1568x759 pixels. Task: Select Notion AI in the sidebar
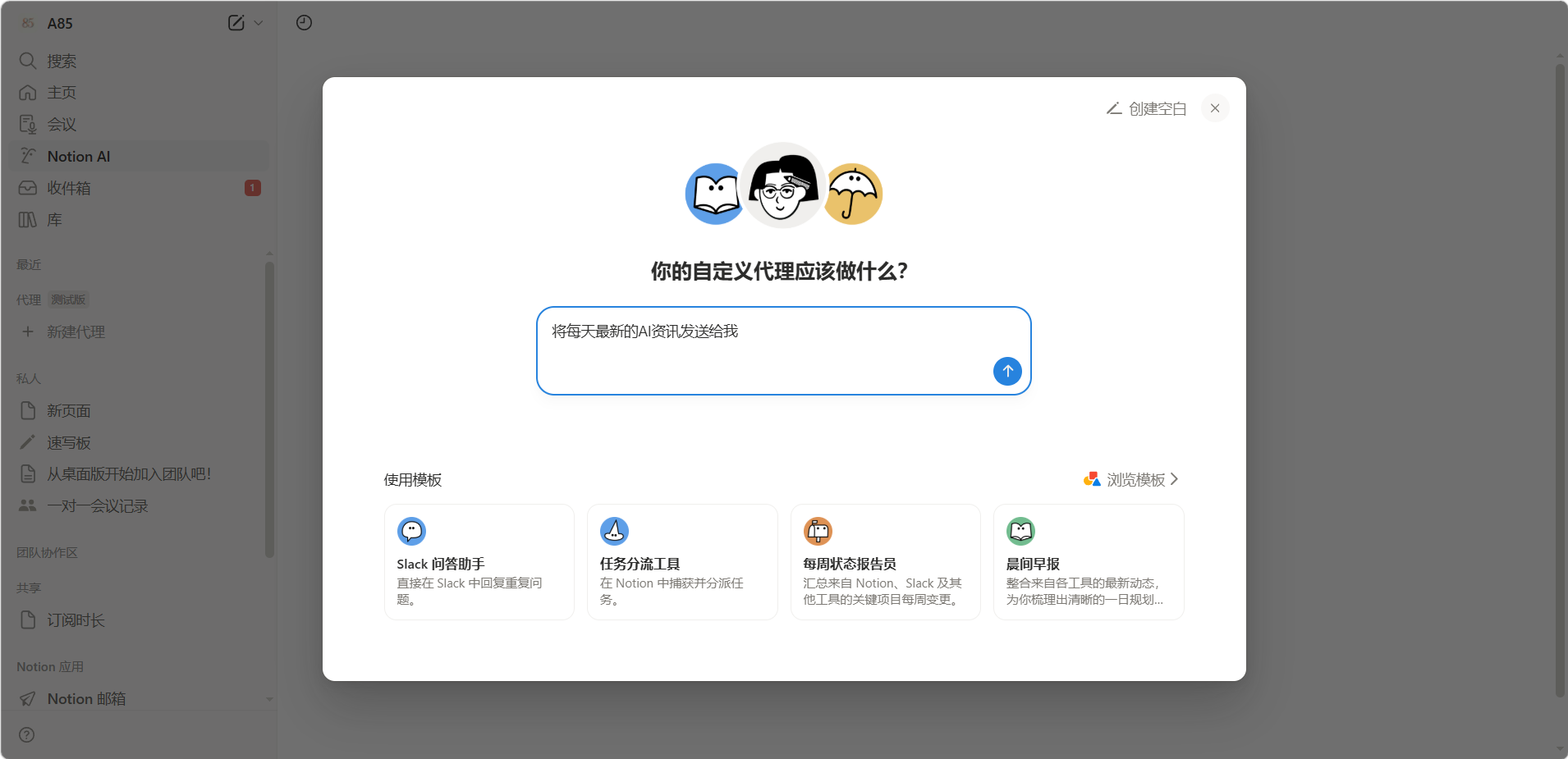tap(140, 156)
